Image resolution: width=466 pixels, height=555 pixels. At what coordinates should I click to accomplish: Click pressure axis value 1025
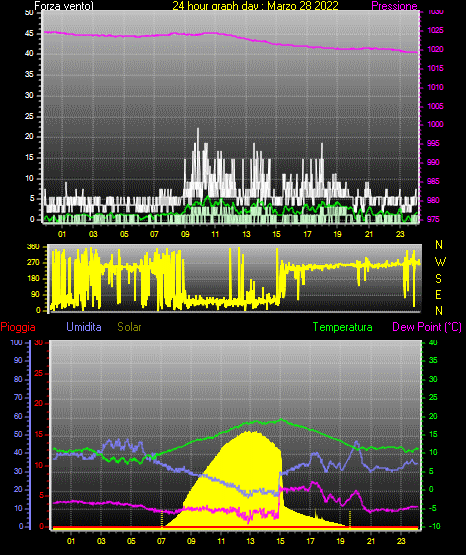435,30
